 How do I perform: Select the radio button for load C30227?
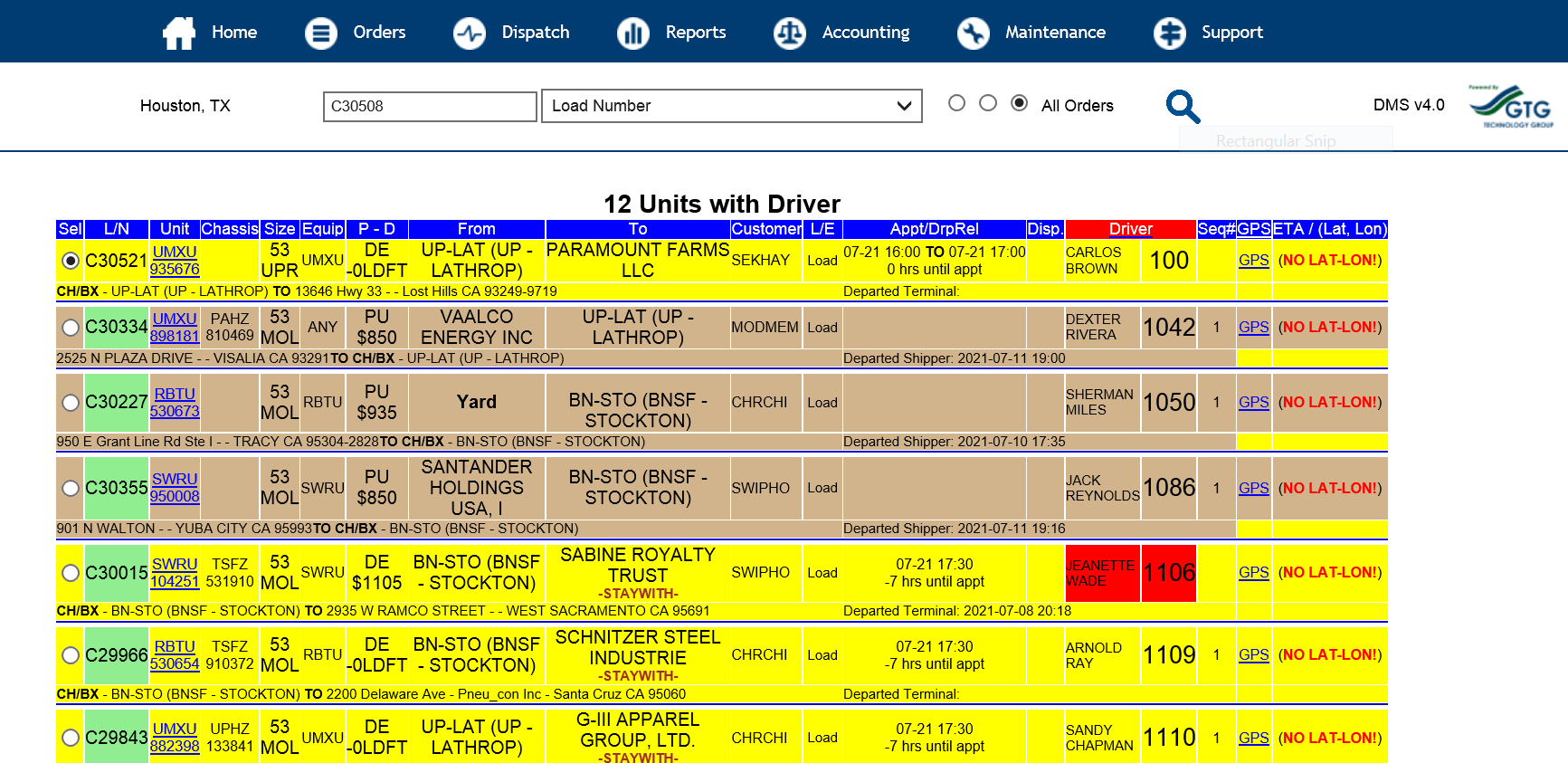(71, 403)
